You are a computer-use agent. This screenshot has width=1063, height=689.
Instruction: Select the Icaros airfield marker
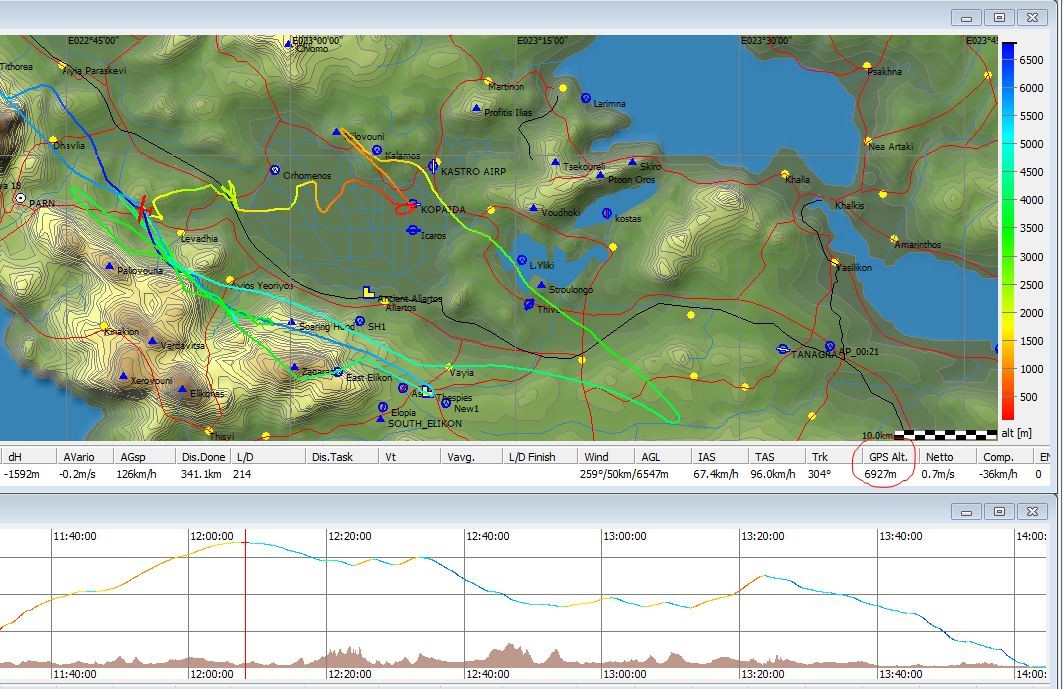[412, 231]
